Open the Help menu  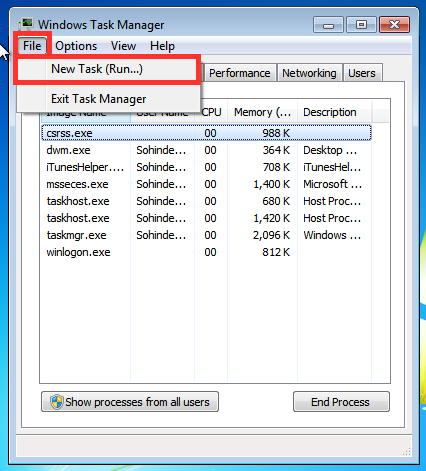(x=162, y=46)
